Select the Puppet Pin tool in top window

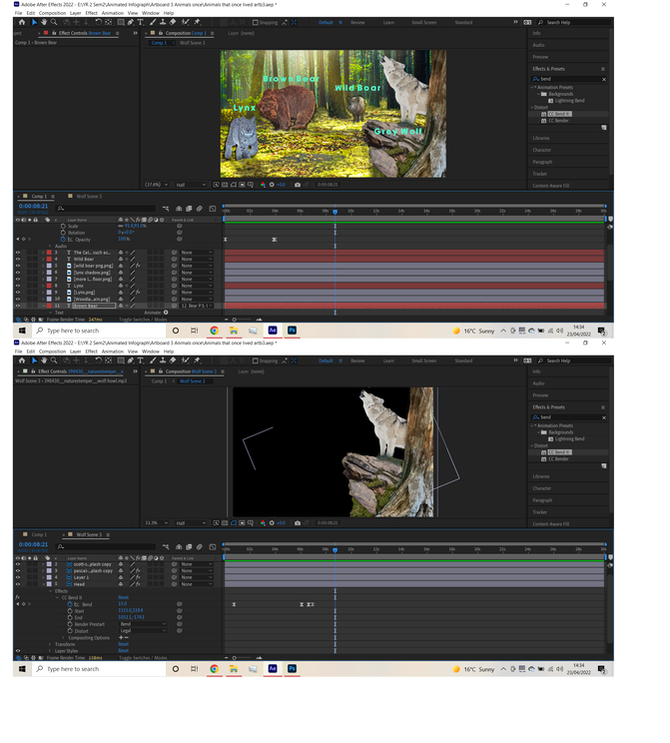click(x=197, y=22)
